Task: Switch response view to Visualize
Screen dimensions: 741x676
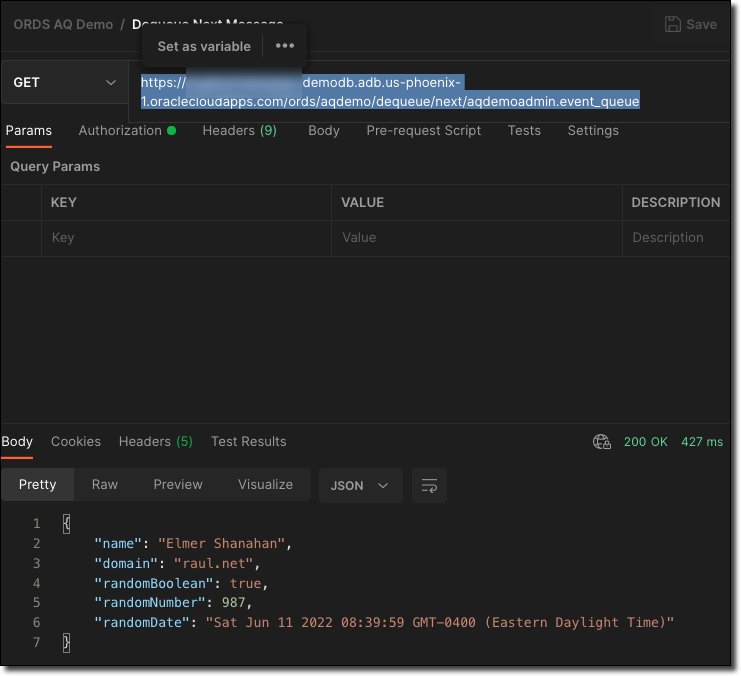Action: (x=265, y=485)
